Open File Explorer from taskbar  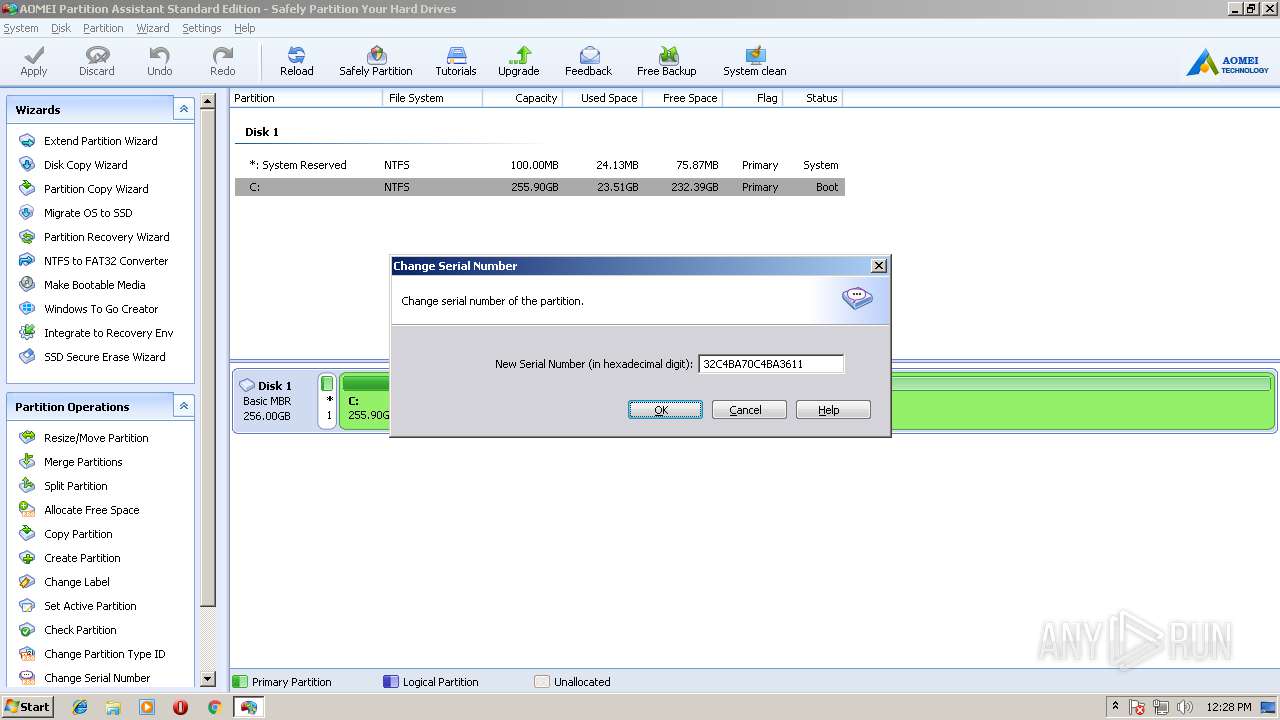[113, 707]
